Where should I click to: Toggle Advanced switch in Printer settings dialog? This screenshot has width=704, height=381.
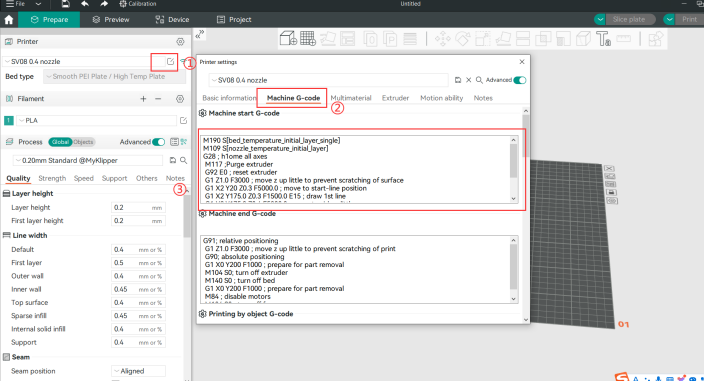(x=519, y=80)
